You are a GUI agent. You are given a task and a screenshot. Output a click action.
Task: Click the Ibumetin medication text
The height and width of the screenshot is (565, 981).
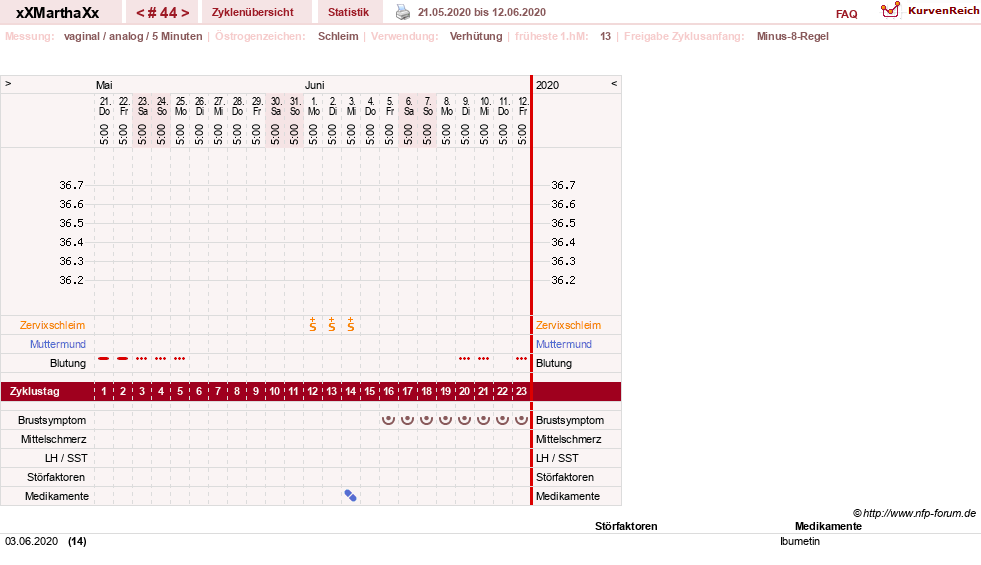[800, 541]
